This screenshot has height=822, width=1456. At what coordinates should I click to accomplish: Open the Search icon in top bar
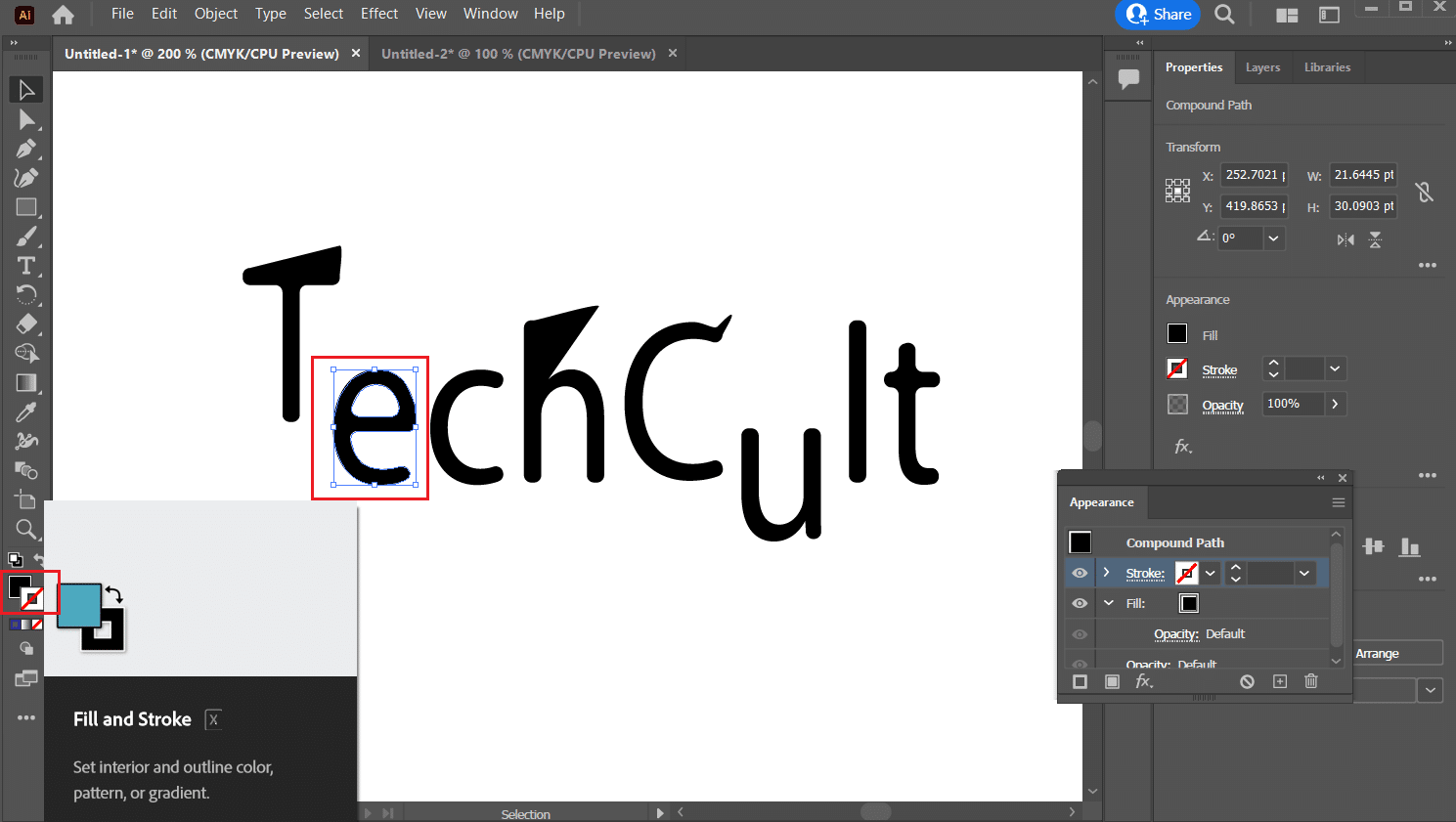(x=1224, y=15)
